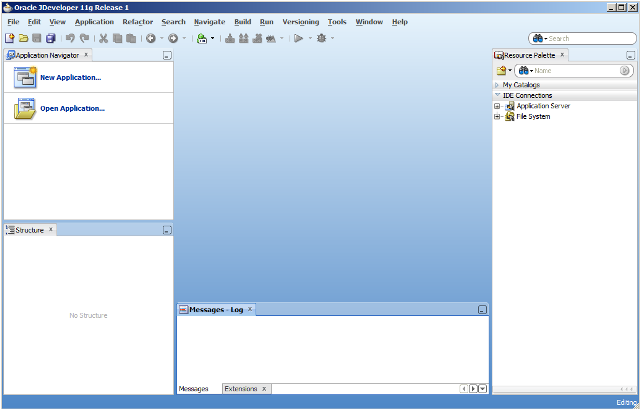Open dropdown arrow next to Forward button
The width and height of the screenshot is (640, 409).
pos(184,38)
